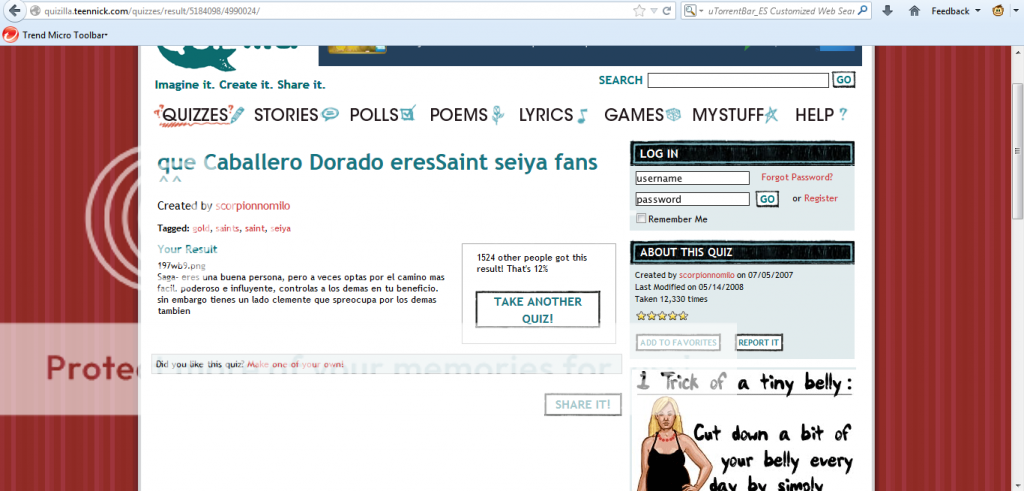The image size is (1024, 491).
Task: Click TAKE ANOTHER QUIZ! button
Action: pos(537,310)
